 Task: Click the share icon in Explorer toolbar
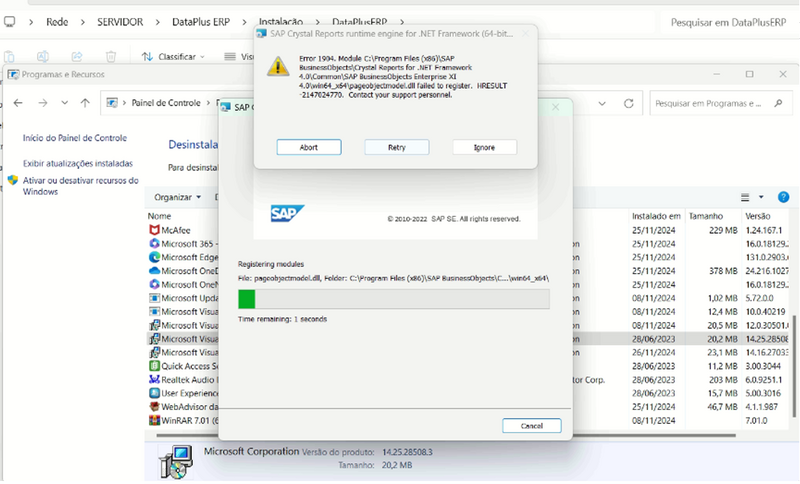77,57
